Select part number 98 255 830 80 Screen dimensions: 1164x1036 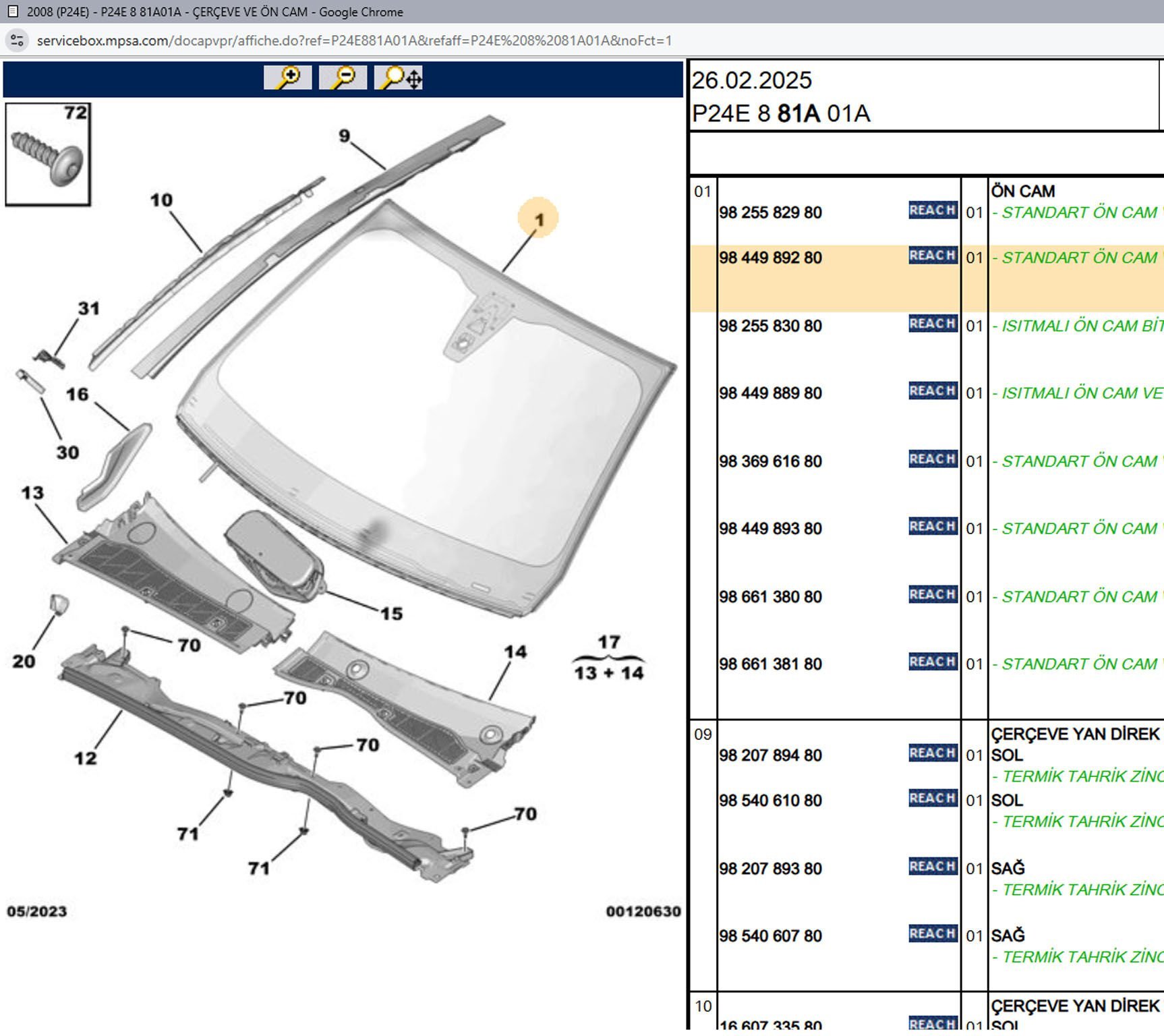[770, 326]
